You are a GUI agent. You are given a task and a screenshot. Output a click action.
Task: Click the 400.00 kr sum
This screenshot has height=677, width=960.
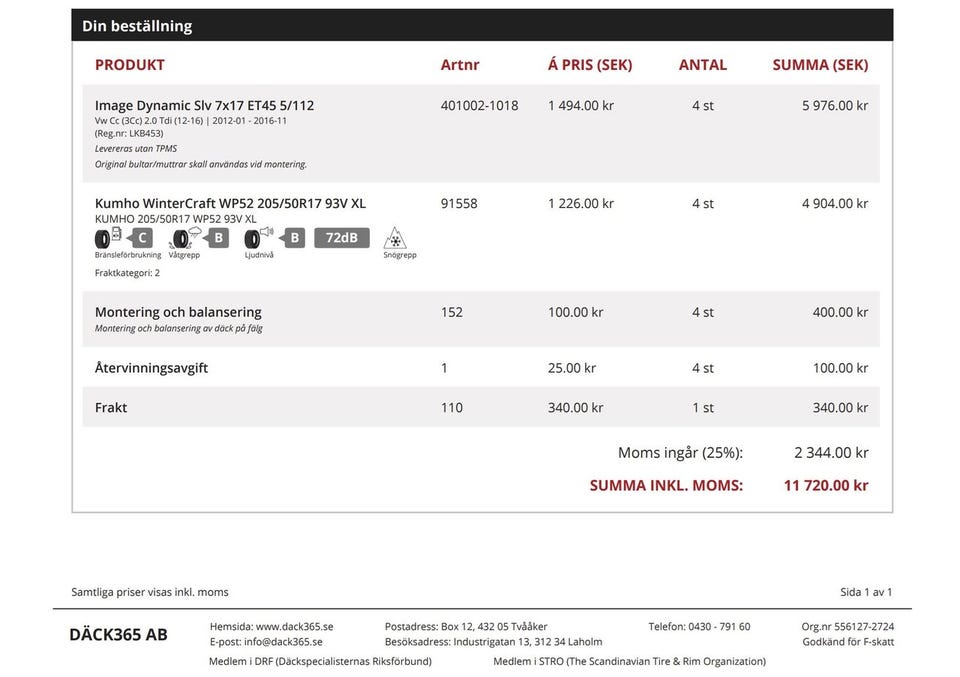click(840, 312)
